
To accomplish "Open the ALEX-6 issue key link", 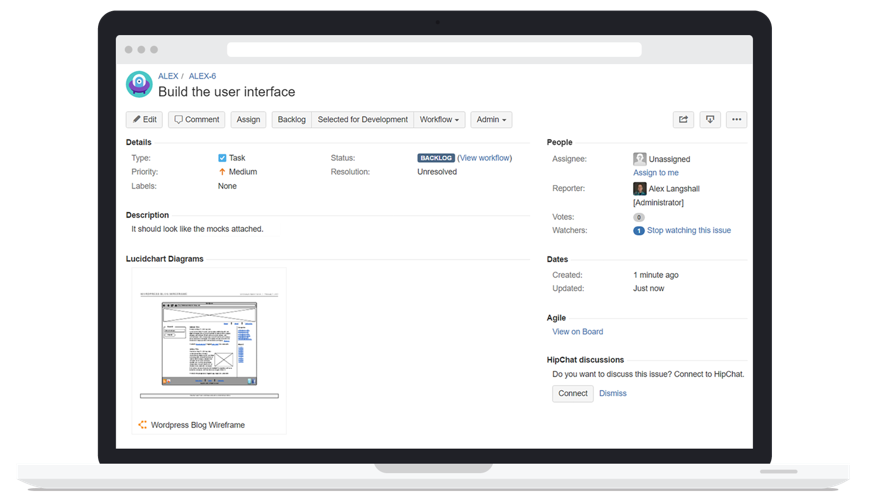I will click(x=202, y=76).
